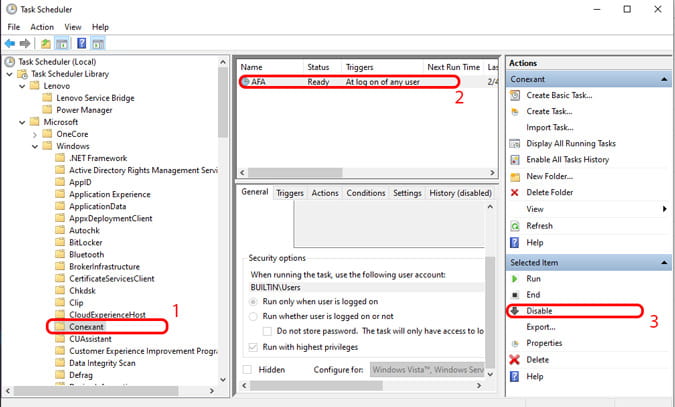Toggle 'Run with highest privileges' checkbox
Screen dimensions: 675x407
253,346
